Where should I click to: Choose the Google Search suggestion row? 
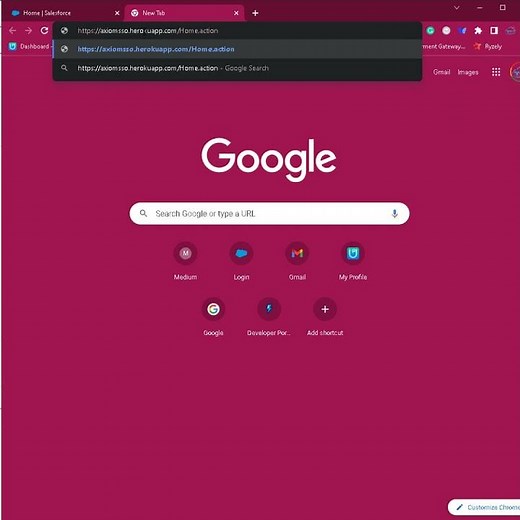coord(237,68)
